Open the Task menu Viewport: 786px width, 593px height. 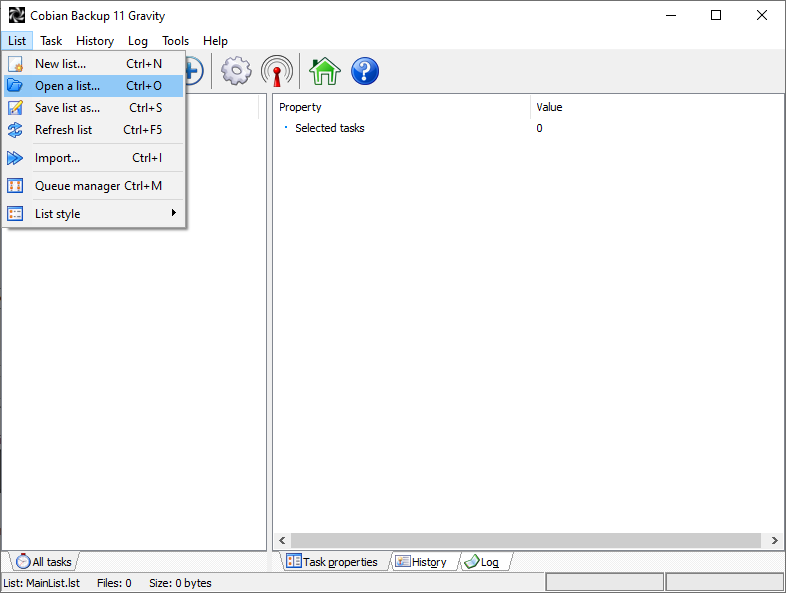coord(51,41)
